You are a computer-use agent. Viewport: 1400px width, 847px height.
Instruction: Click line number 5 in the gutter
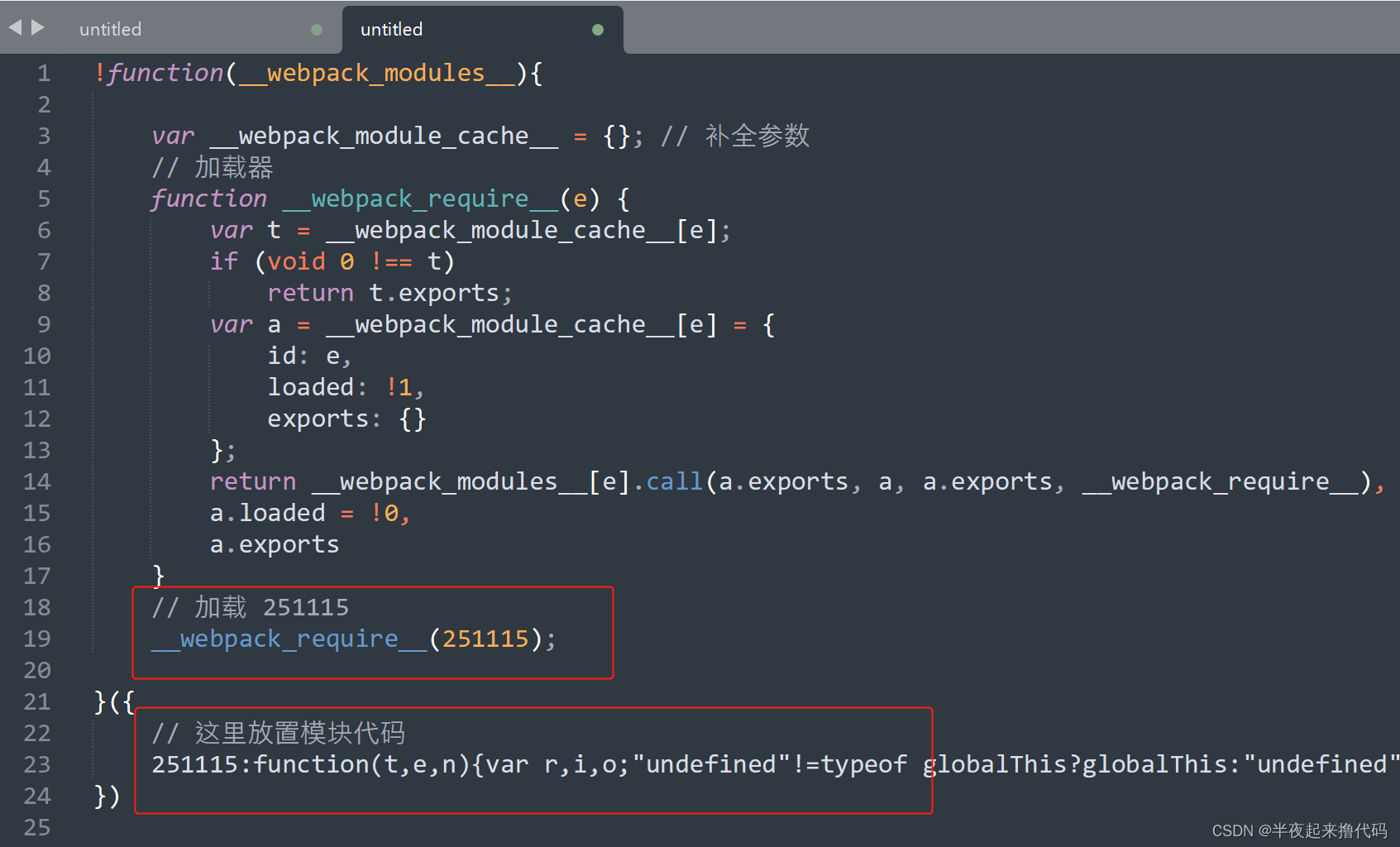(x=44, y=199)
